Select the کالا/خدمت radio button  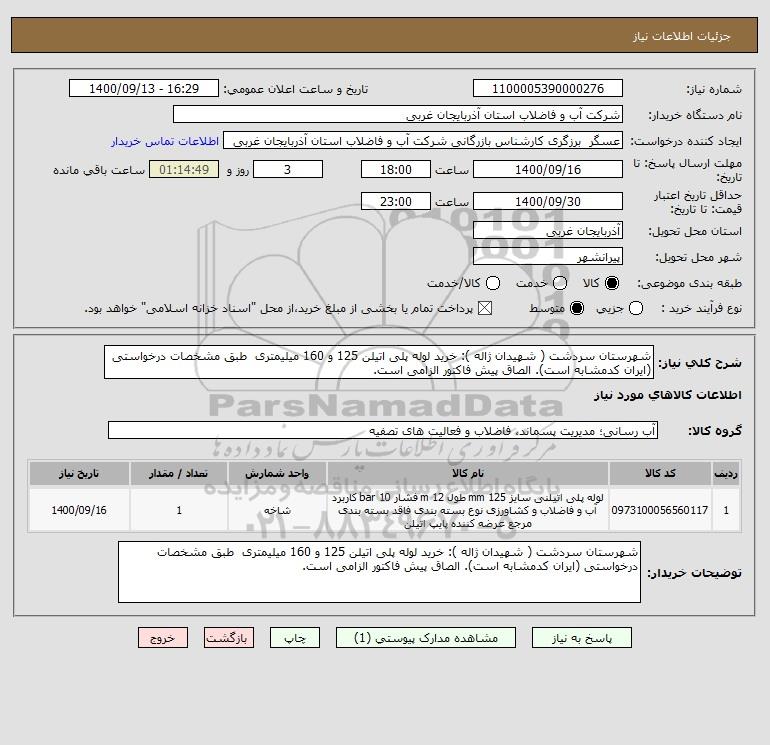[x=493, y=283]
